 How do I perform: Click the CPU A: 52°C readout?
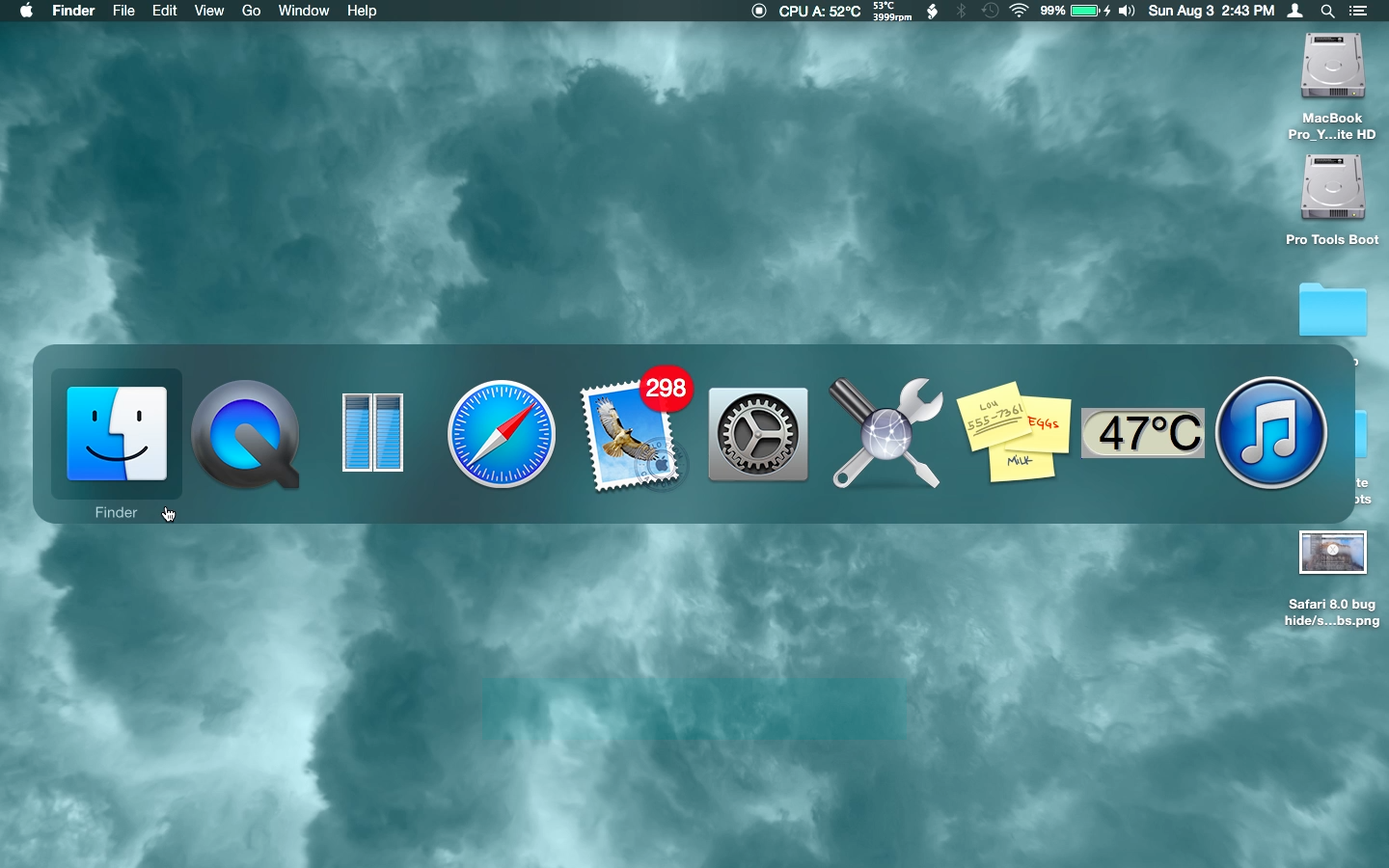(820, 11)
